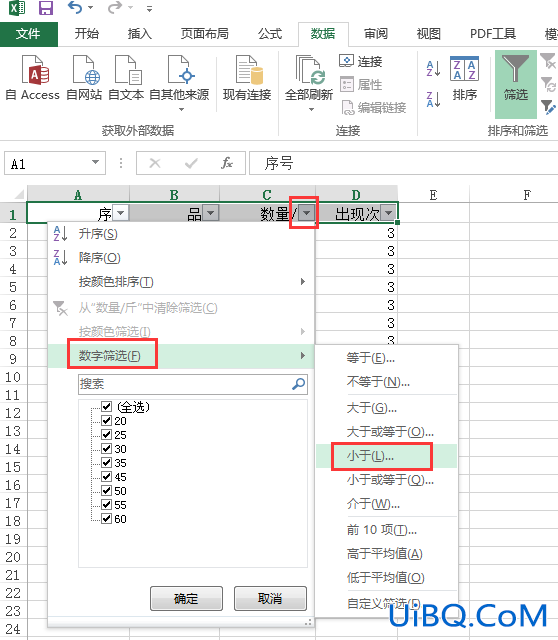Uncheck the 60 value checkbox

tap(106, 518)
